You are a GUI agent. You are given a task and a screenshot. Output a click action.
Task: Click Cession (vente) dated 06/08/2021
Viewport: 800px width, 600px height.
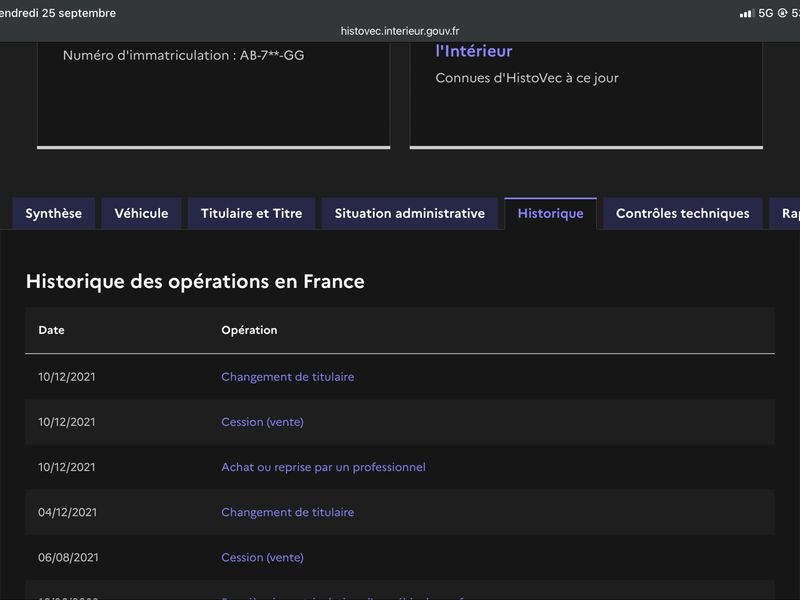pyautogui.click(x=262, y=558)
